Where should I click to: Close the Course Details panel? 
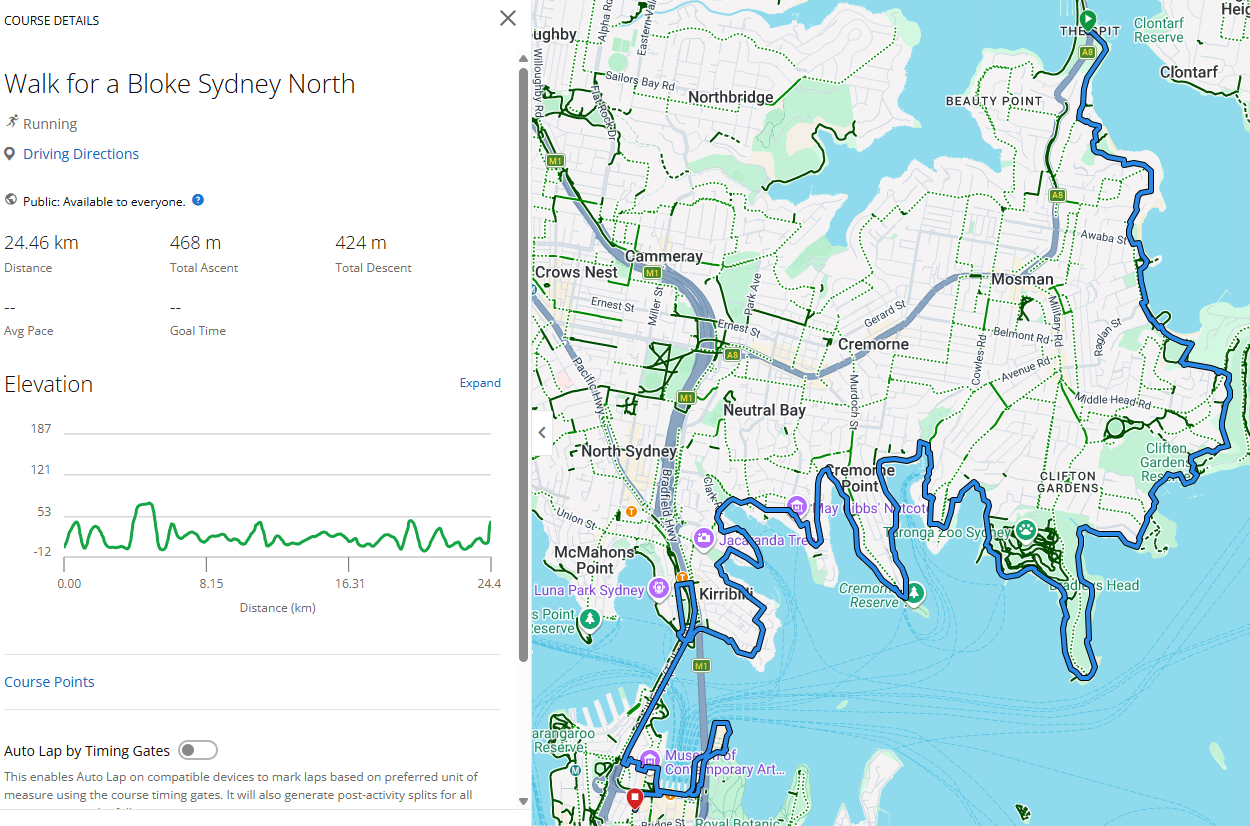(x=508, y=18)
